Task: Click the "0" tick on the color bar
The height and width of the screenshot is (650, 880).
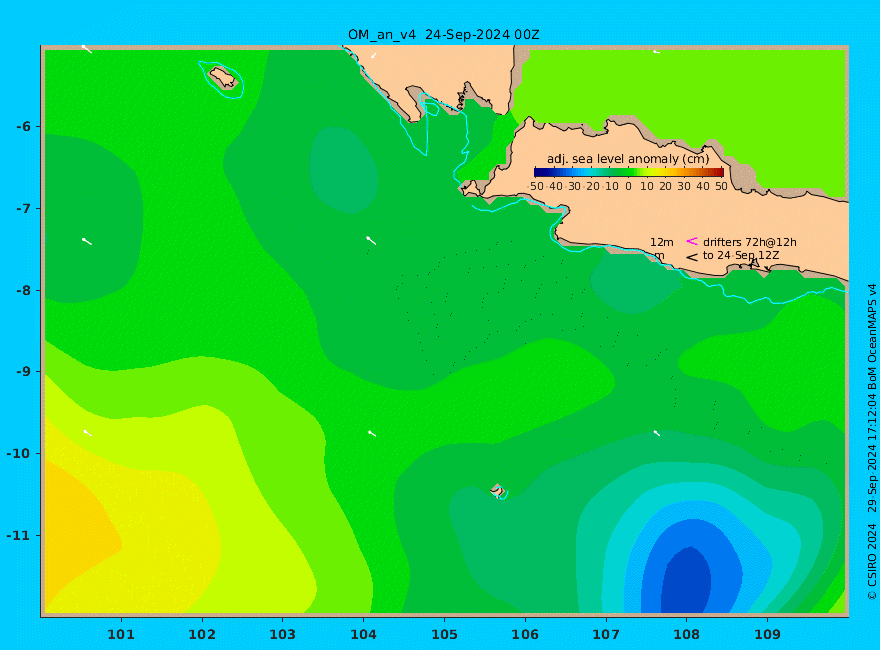Action: (x=628, y=186)
